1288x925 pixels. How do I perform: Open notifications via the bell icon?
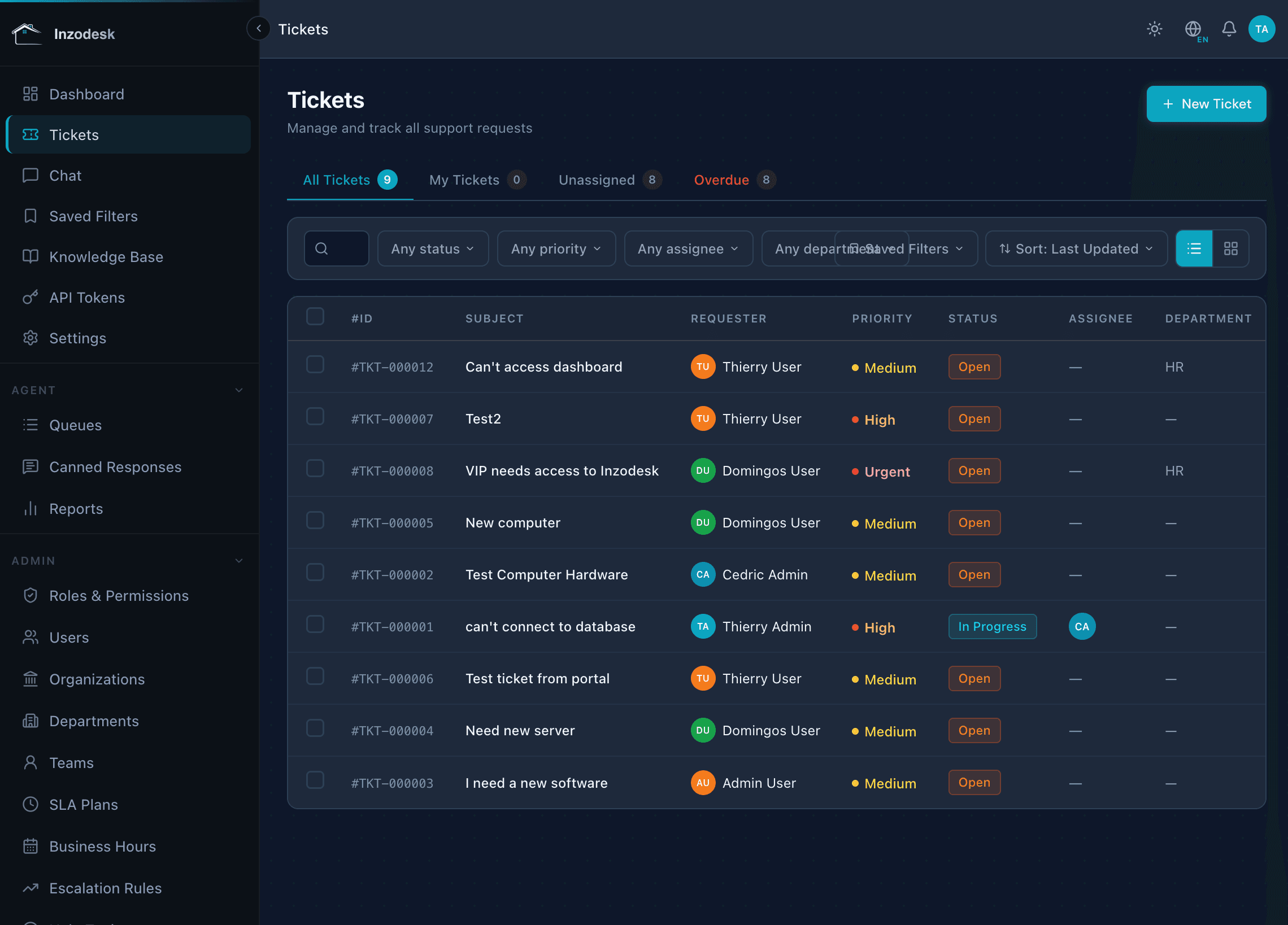1228,28
